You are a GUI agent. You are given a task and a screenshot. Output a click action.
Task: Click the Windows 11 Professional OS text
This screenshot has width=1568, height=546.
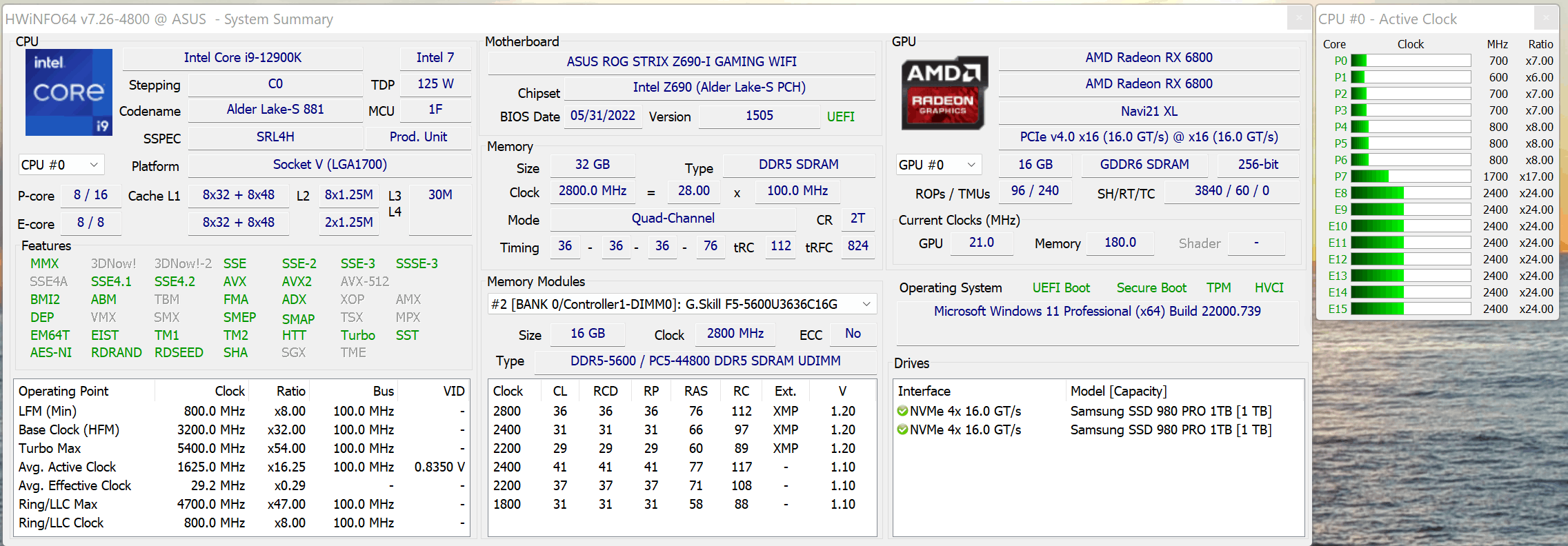[1097, 311]
